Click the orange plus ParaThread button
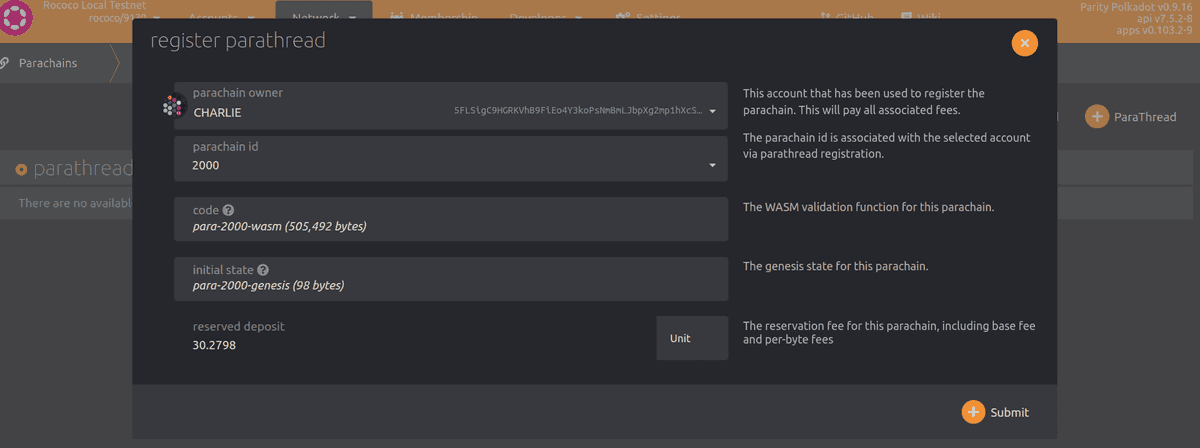The image size is (1200, 448). pyautogui.click(x=1131, y=117)
